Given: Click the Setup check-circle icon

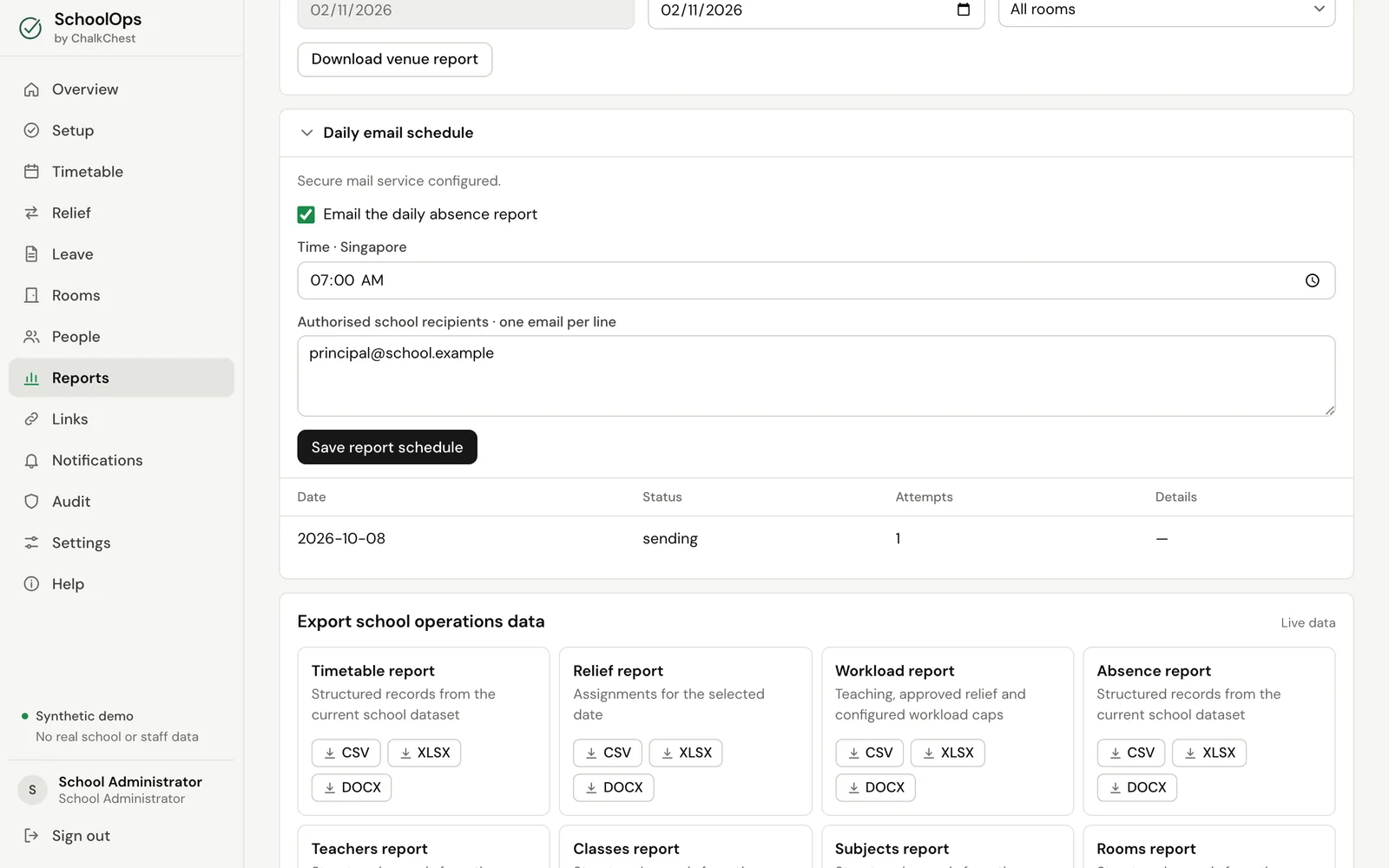Looking at the screenshot, I should pyautogui.click(x=31, y=130).
